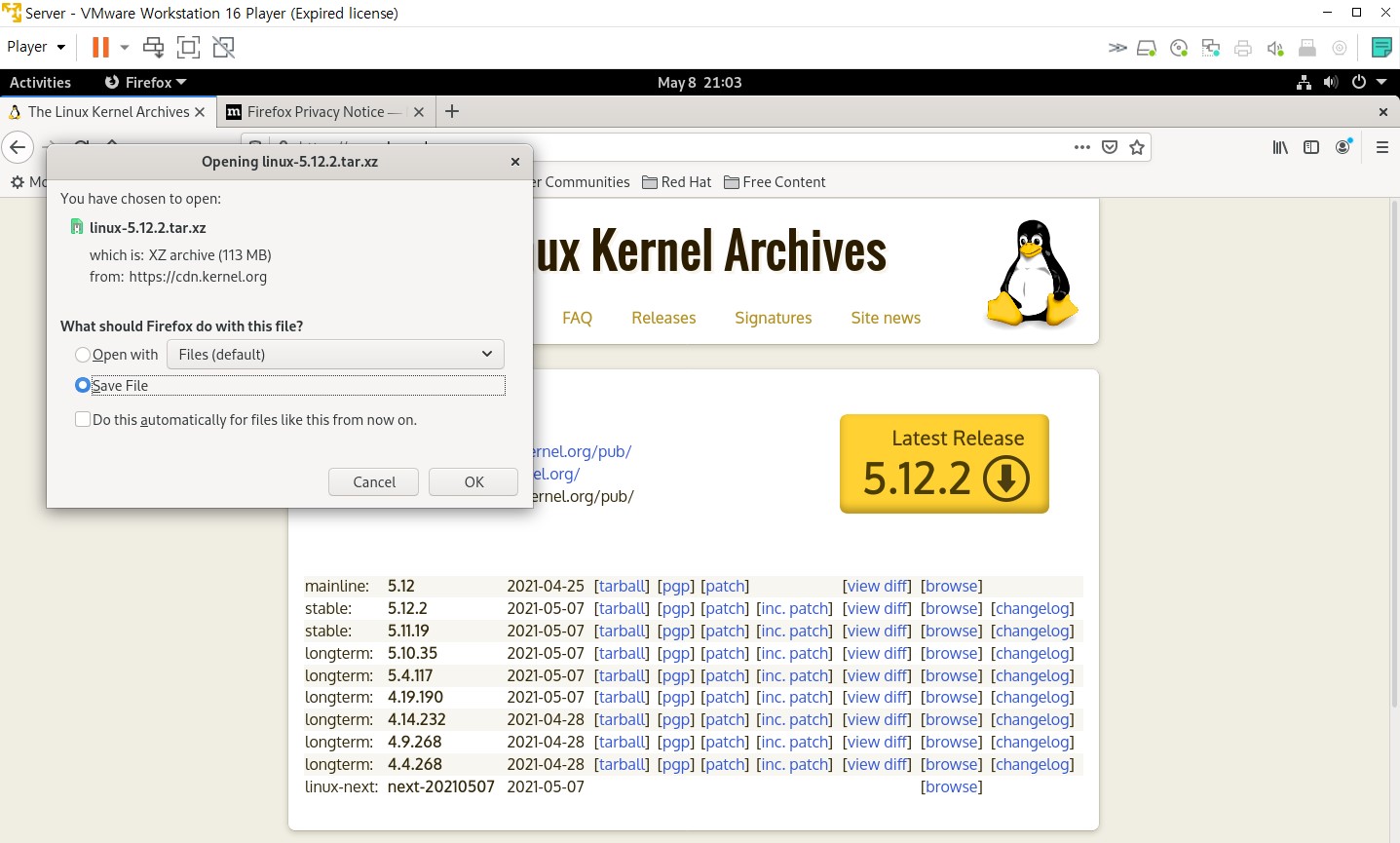1400x843 pixels.
Task: Click OK in download dialog
Action: (473, 482)
